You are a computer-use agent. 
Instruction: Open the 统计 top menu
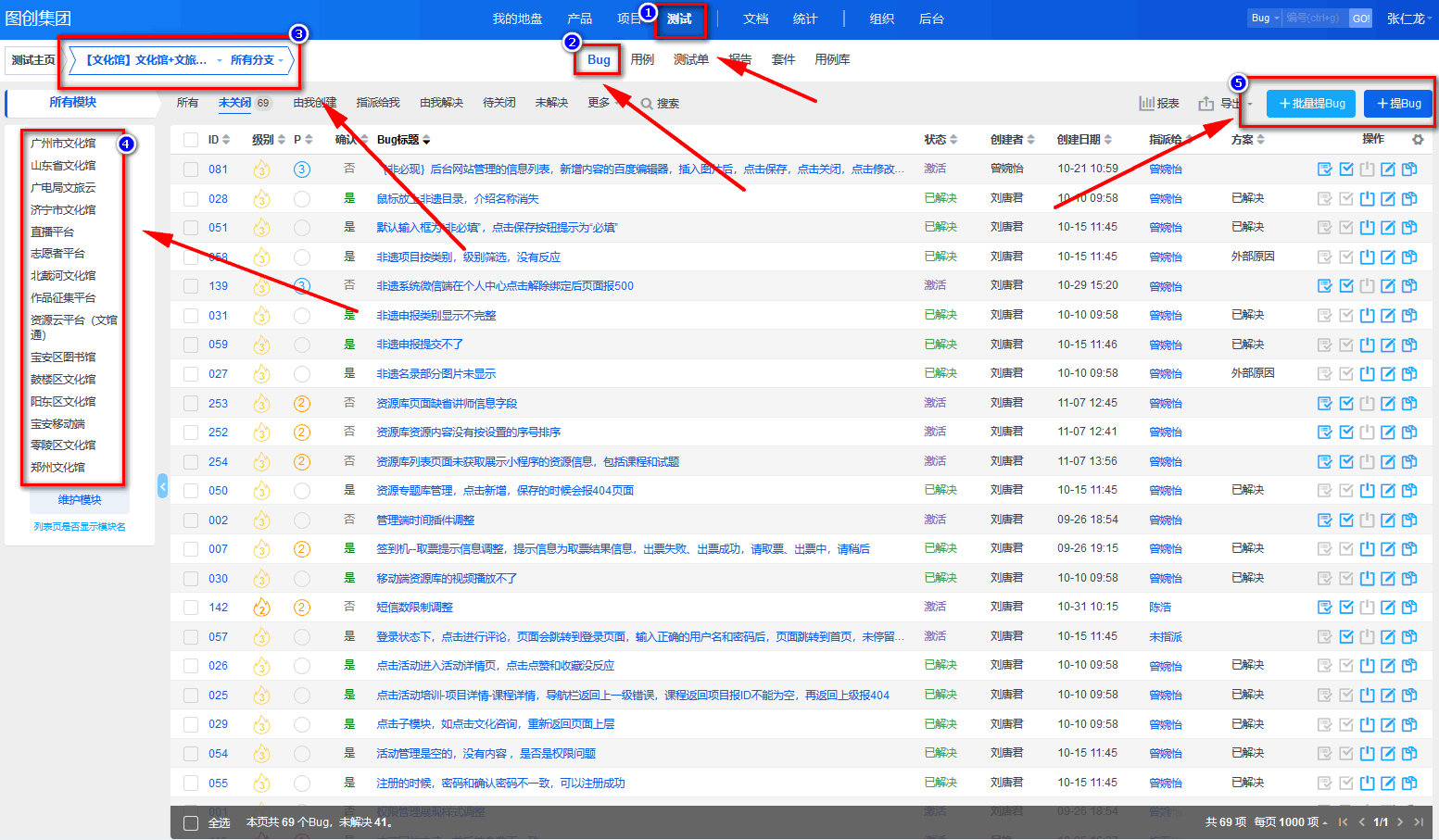(x=805, y=19)
